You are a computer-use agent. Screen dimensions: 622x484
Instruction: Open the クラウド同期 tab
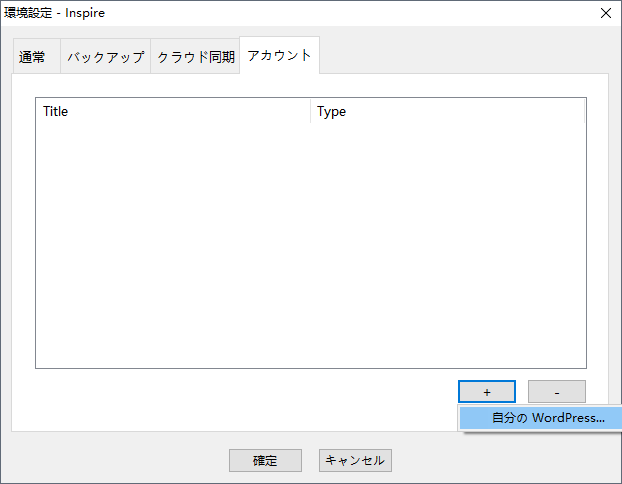(195, 56)
